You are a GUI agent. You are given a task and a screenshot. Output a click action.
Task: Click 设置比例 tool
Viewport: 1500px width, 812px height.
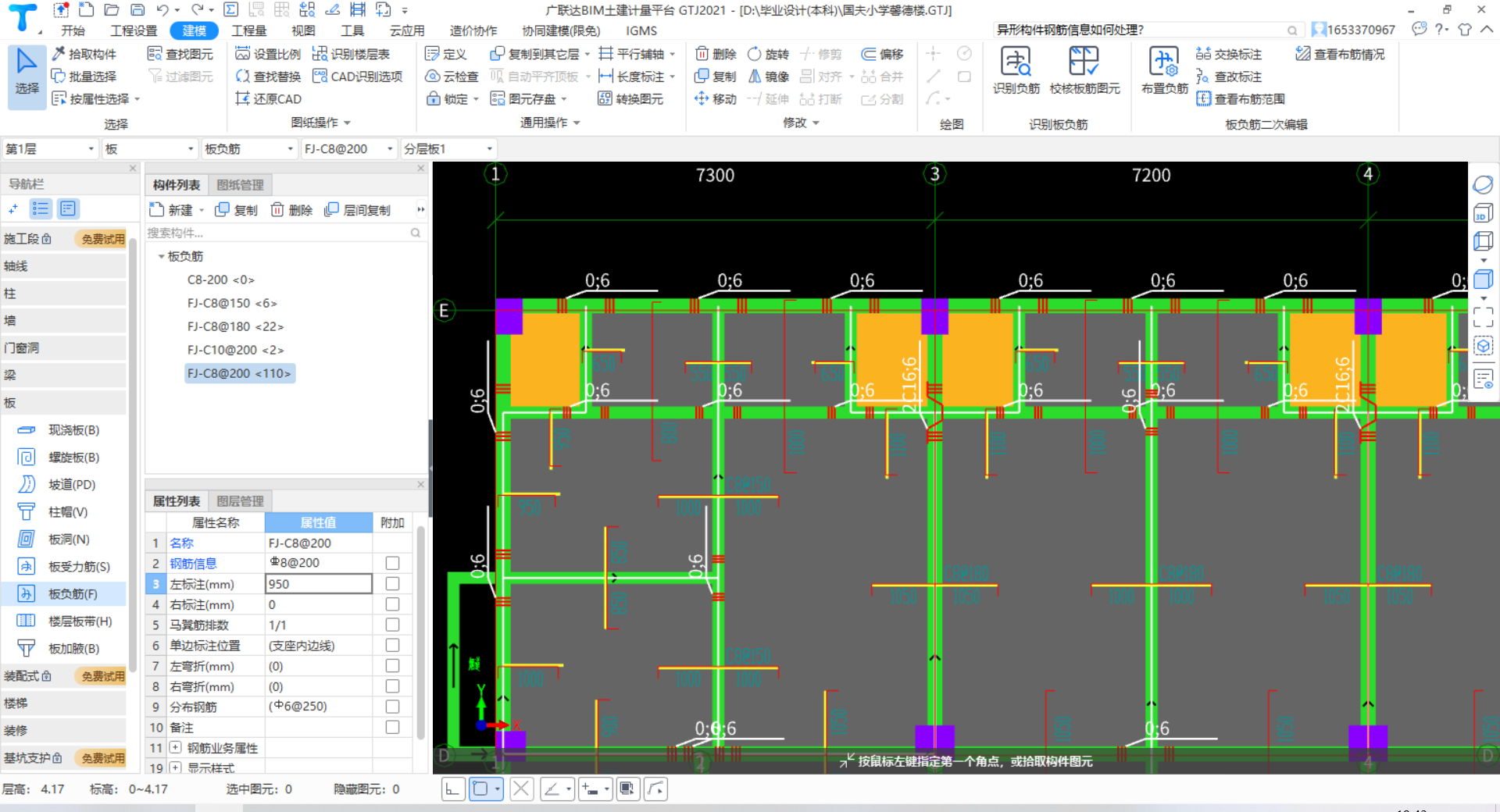click(x=269, y=54)
